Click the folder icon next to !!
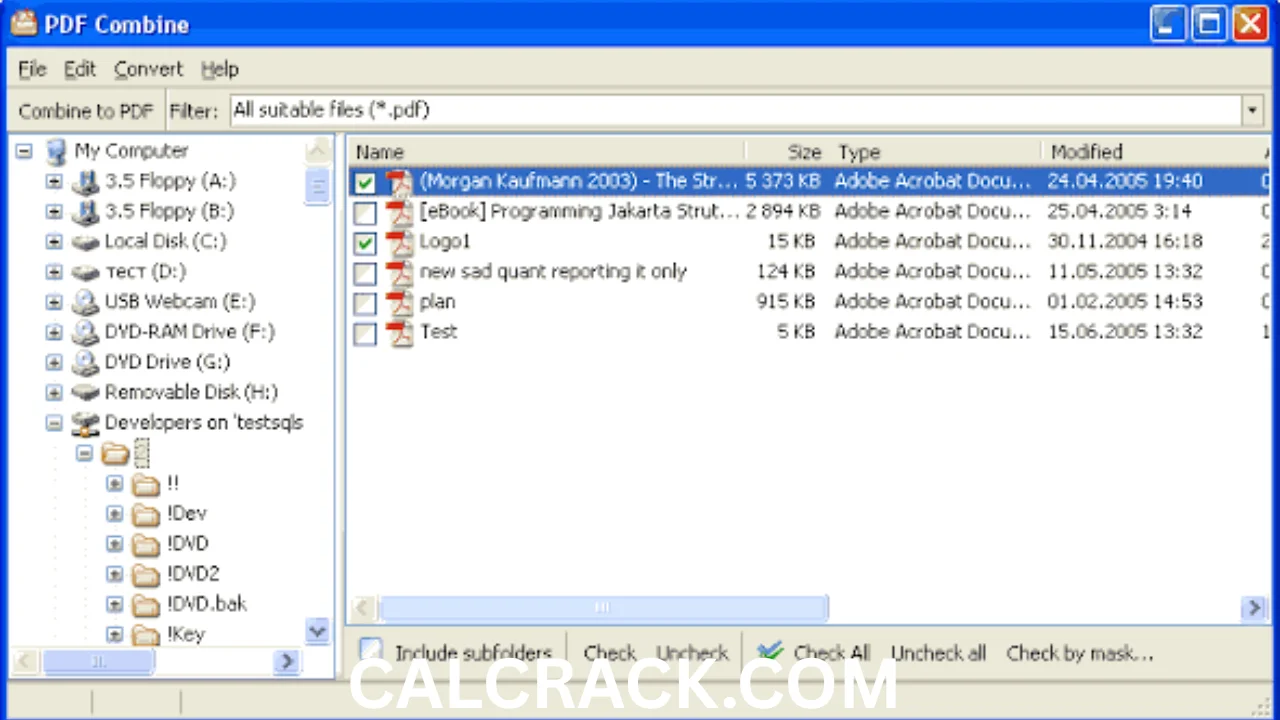The image size is (1280, 720). pos(146,485)
